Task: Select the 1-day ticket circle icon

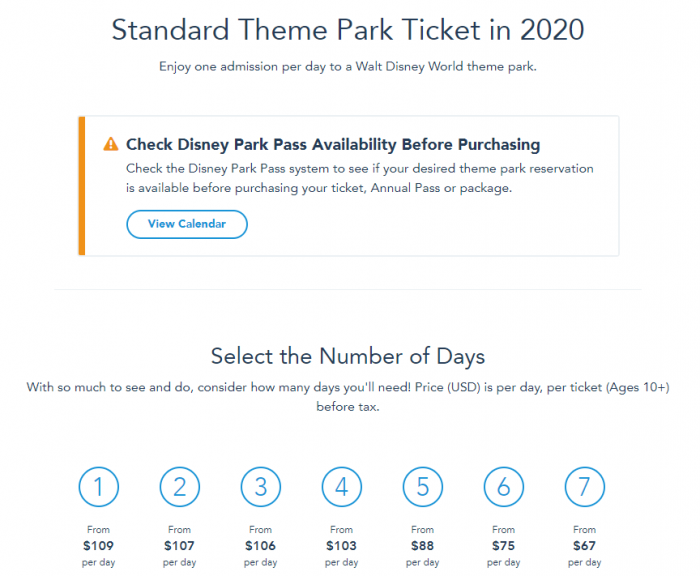Action: (x=99, y=487)
